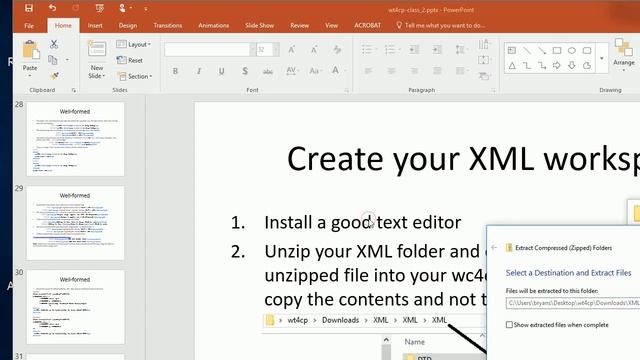Viewport: 640px width, 360px height.
Task: Align text left
Action: point(368,71)
